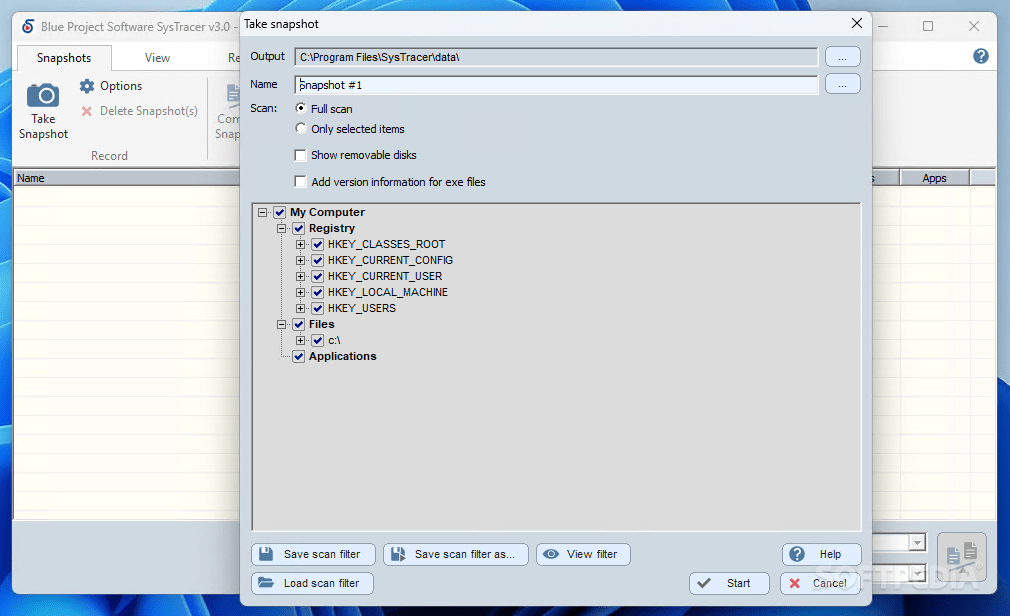The width and height of the screenshot is (1010, 616).
Task: Click the Save scan filter floppy icon
Action: pyautogui.click(x=266, y=554)
